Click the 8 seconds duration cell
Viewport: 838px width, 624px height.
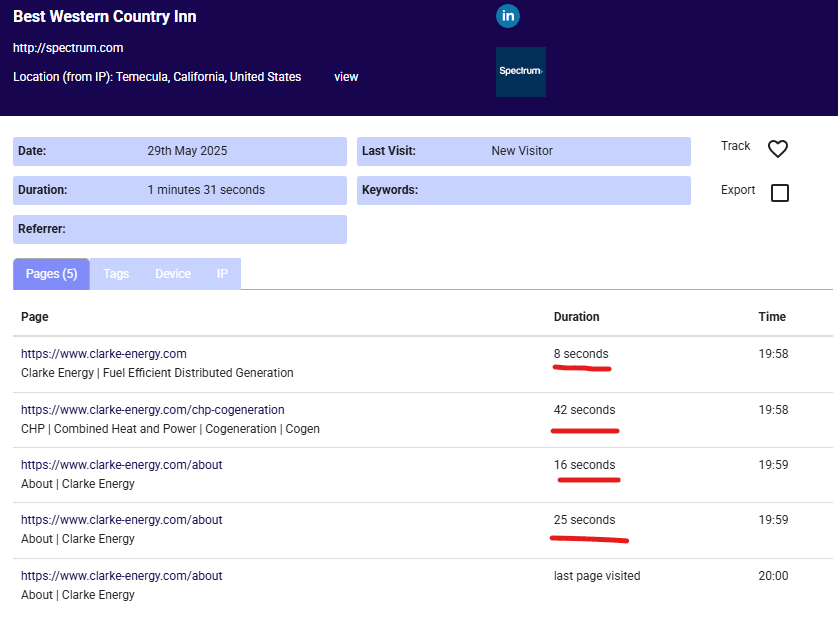[x=581, y=354]
